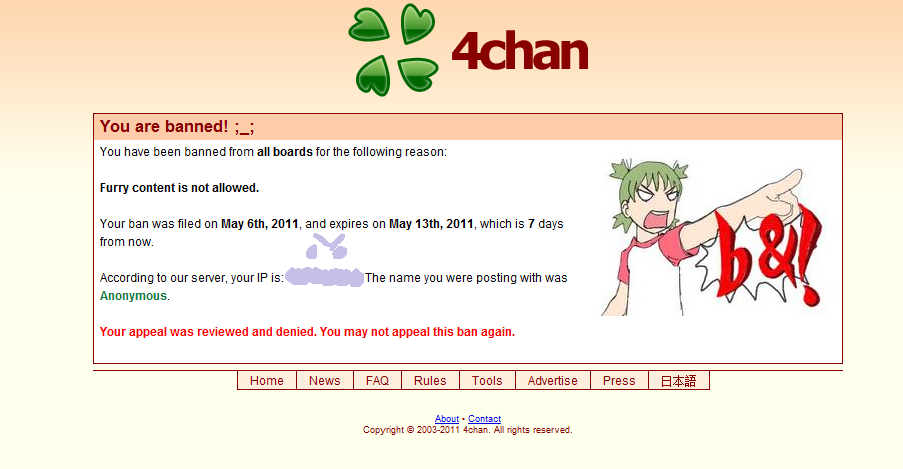
Task: Click the red b&! graphic
Action: click(x=767, y=255)
